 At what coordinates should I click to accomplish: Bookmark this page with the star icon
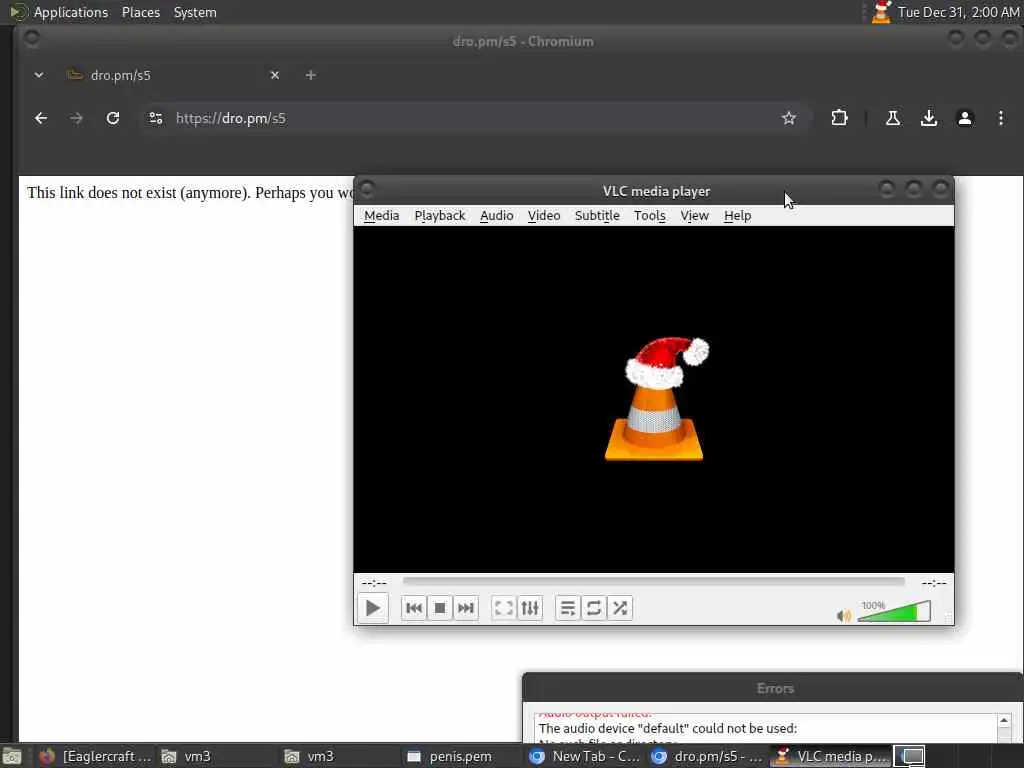click(x=789, y=118)
